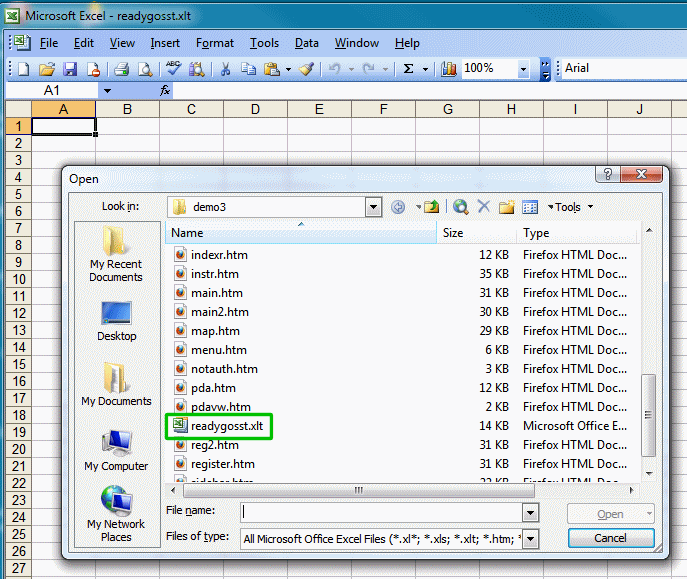Select the Format Painter brush
687x579 pixels.
point(307,69)
